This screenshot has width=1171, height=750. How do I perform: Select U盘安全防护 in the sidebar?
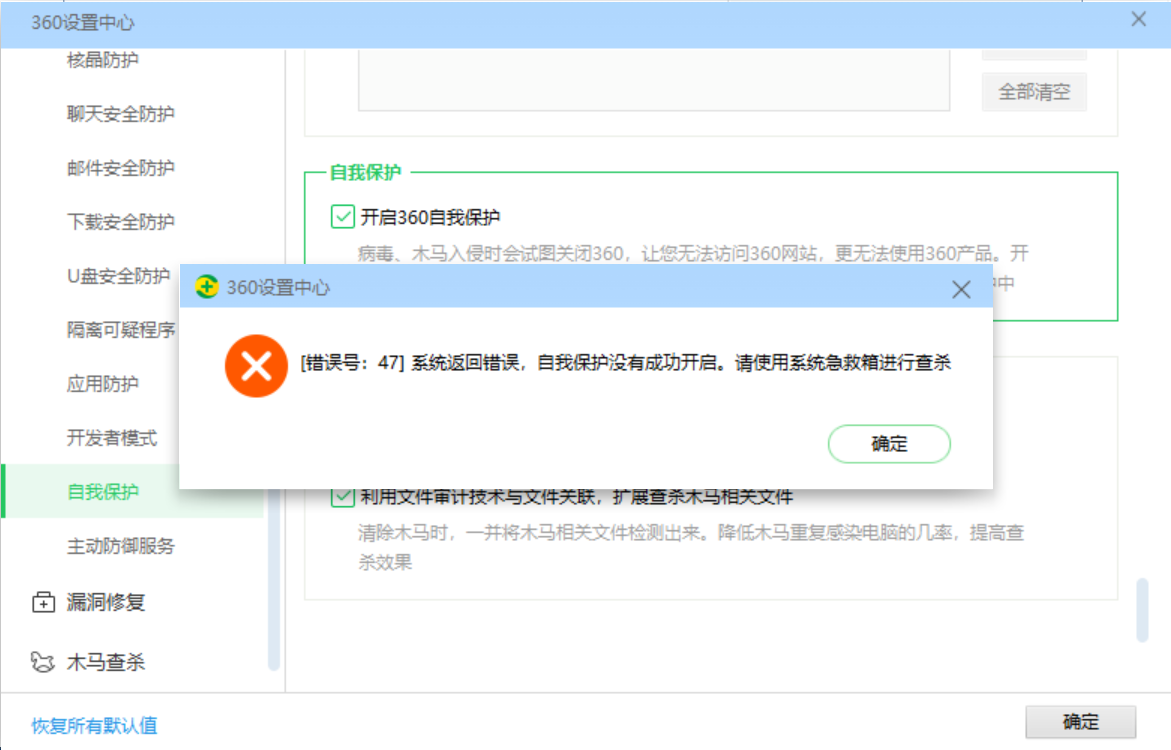[x=119, y=276]
